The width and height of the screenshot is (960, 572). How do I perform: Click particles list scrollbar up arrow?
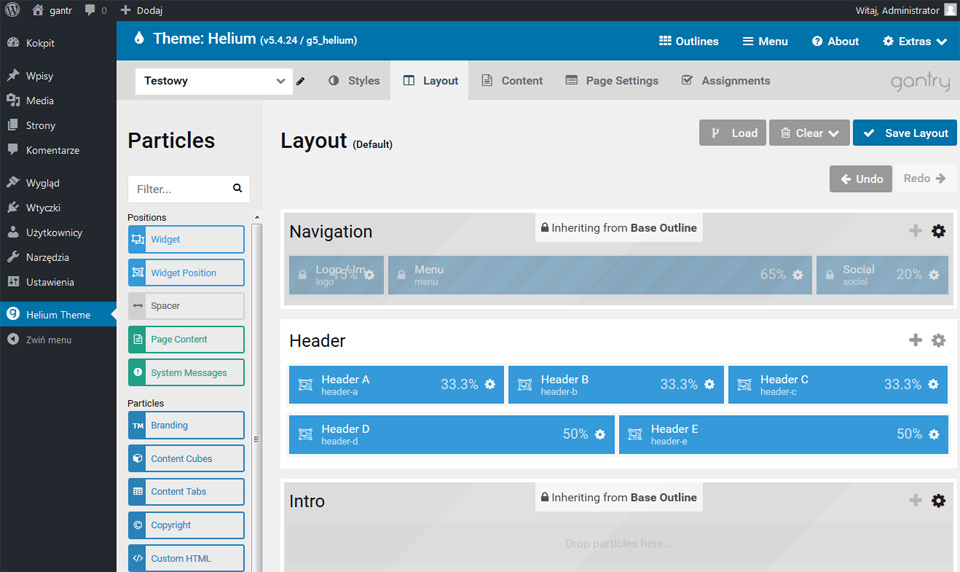(x=257, y=217)
